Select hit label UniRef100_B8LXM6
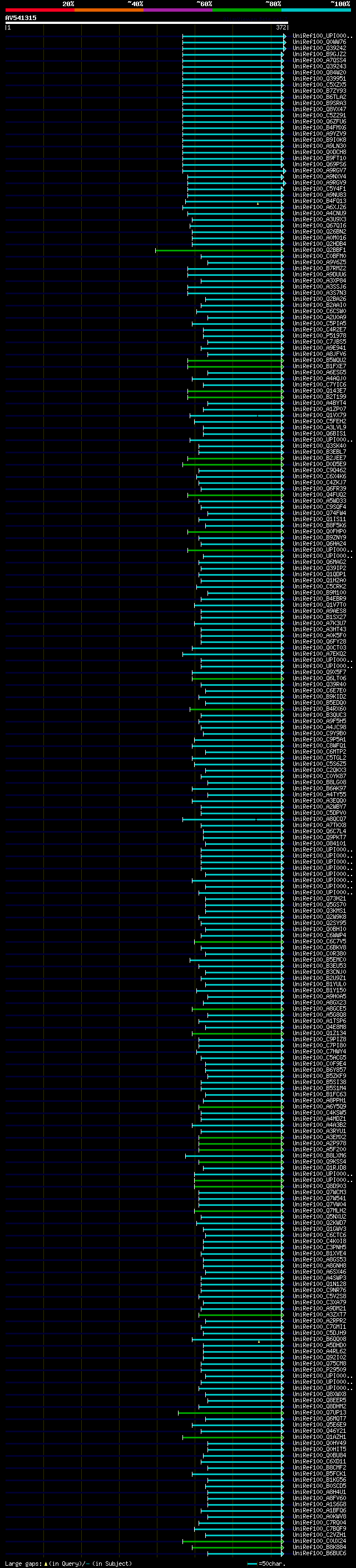The image size is (356, 1568). 319,1155
